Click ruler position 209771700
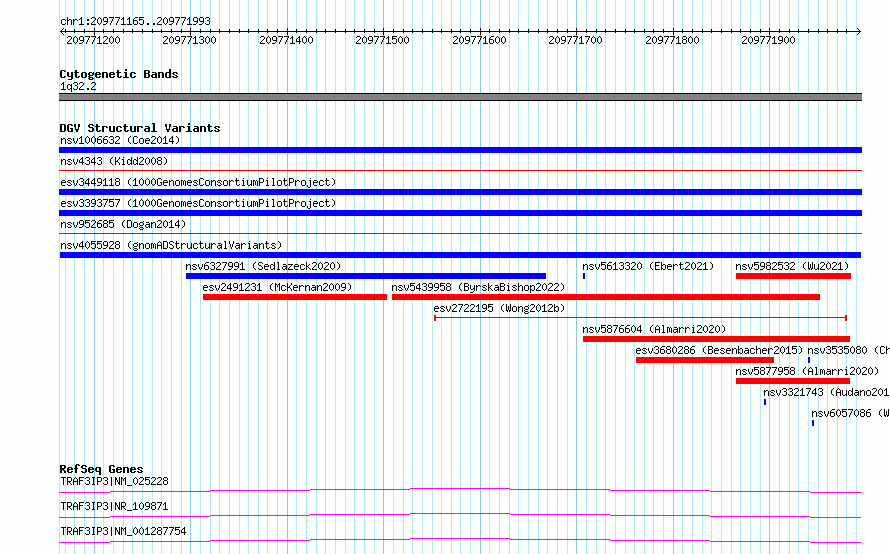 pyautogui.click(x=576, y=40)
